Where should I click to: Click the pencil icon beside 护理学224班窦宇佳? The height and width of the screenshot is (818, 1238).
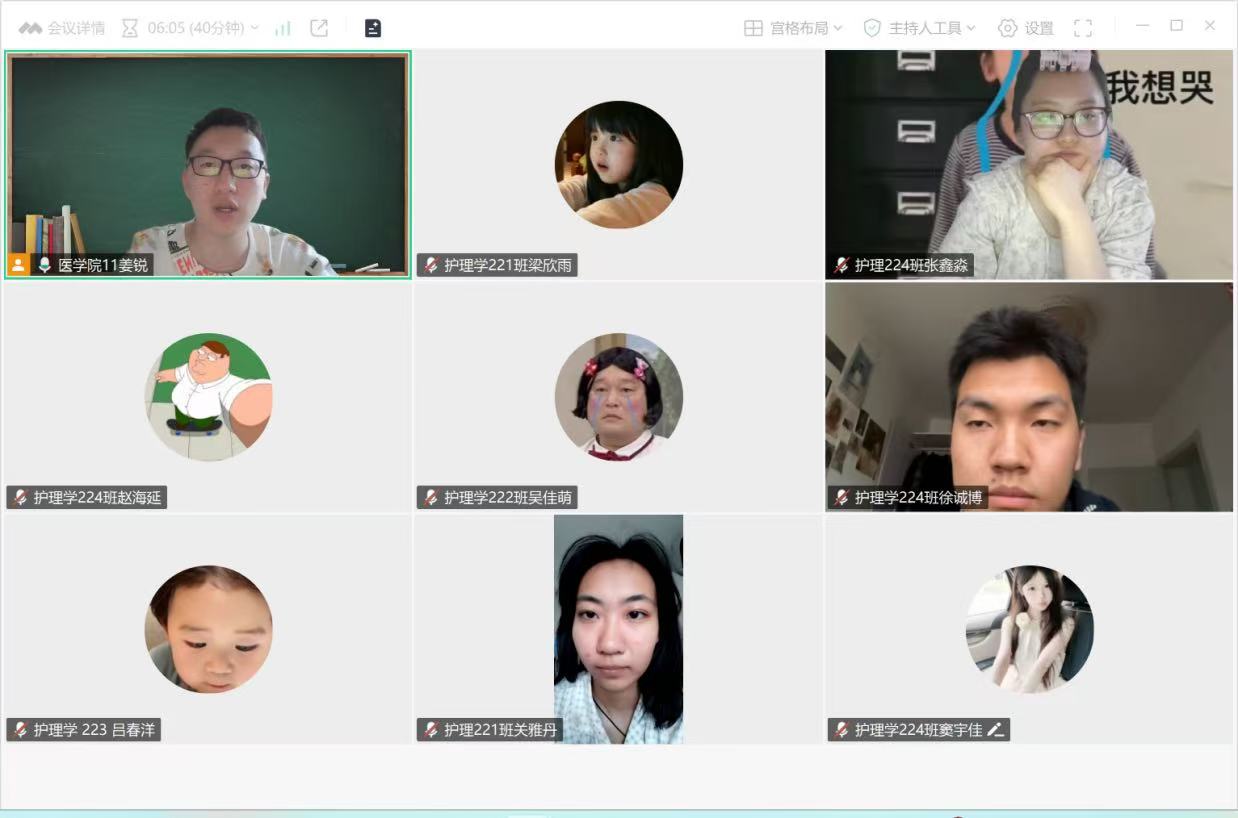995,730
